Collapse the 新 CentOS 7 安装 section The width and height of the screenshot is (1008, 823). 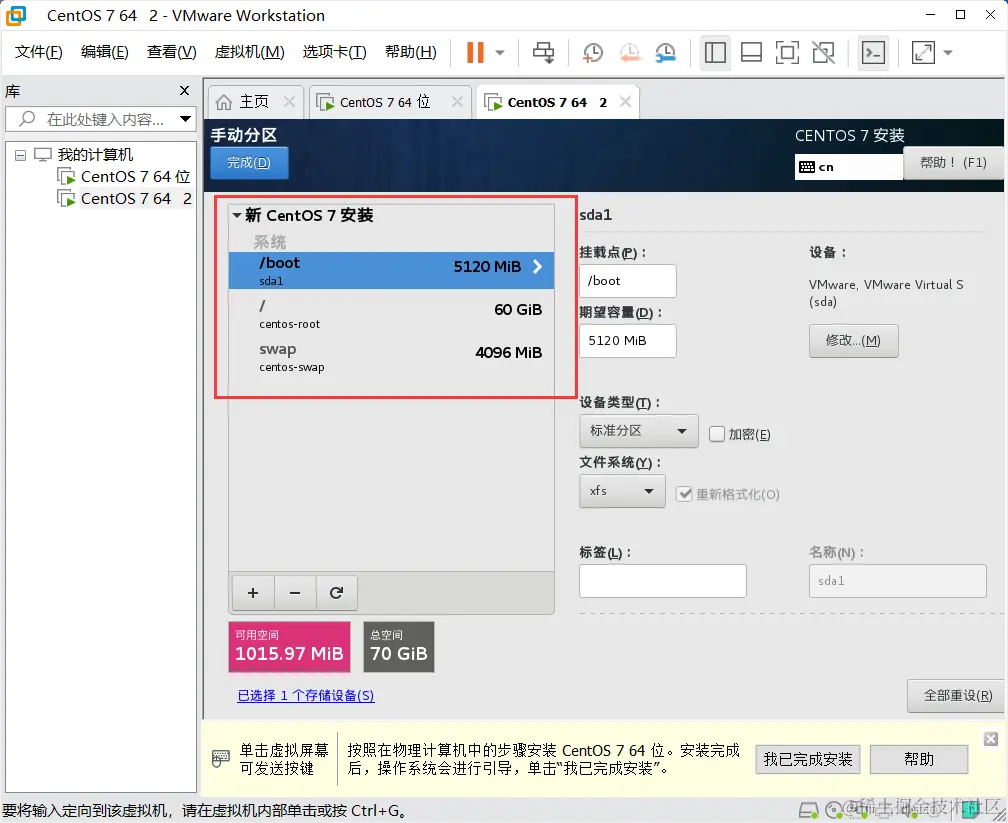(x=237, y=215)
